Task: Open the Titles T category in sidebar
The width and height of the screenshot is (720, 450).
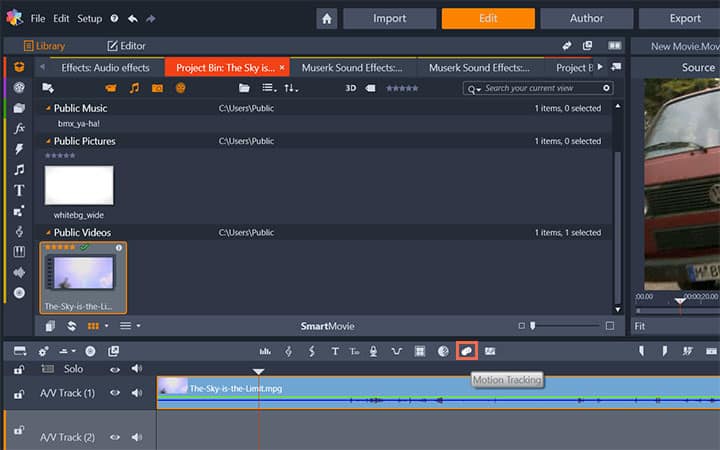Action: (x=19, y=190)
